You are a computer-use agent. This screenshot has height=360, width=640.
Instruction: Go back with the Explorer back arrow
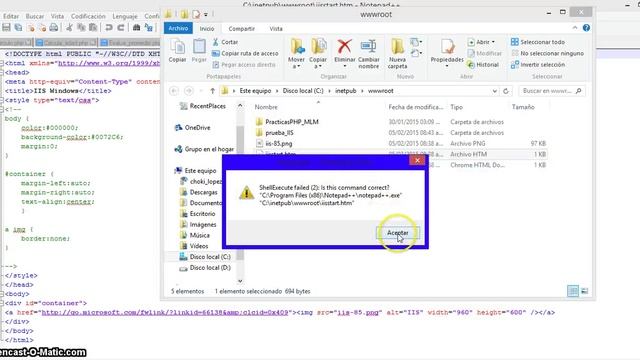174,91
